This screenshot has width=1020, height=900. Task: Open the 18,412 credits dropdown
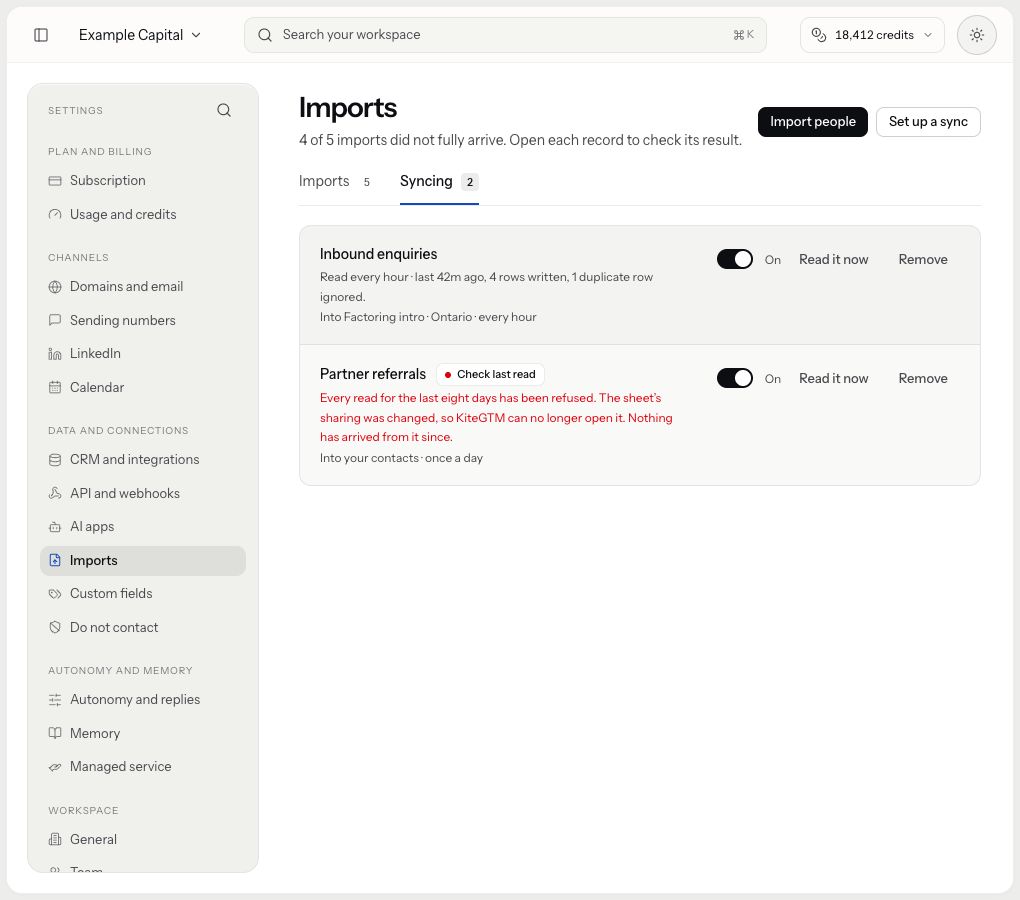click(872, 35)
